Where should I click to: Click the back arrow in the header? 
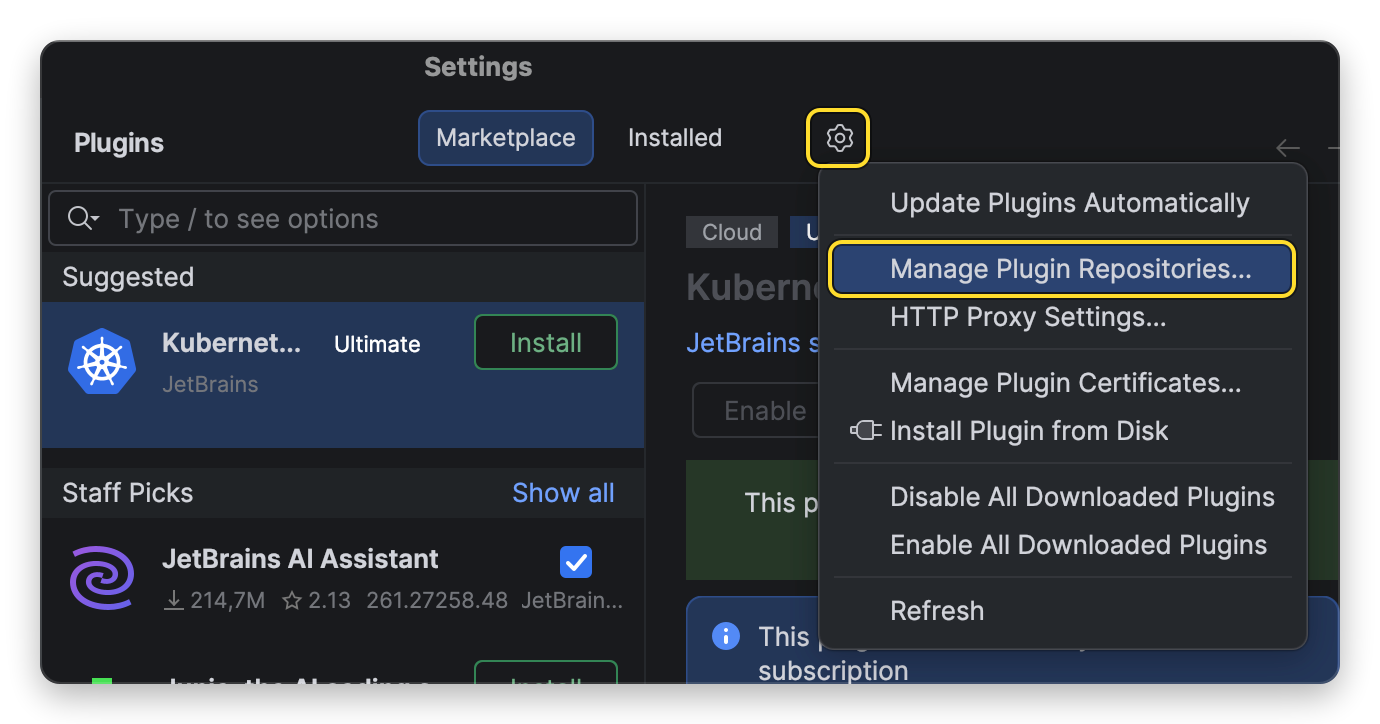point(1288,148)
